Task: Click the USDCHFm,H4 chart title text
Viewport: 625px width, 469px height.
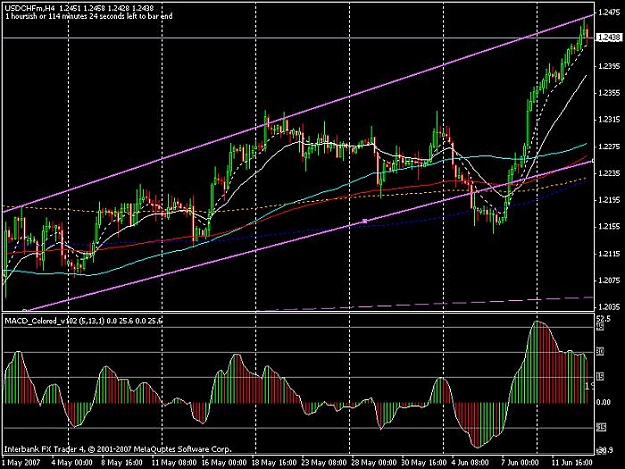Action: (x=30, y=8)
